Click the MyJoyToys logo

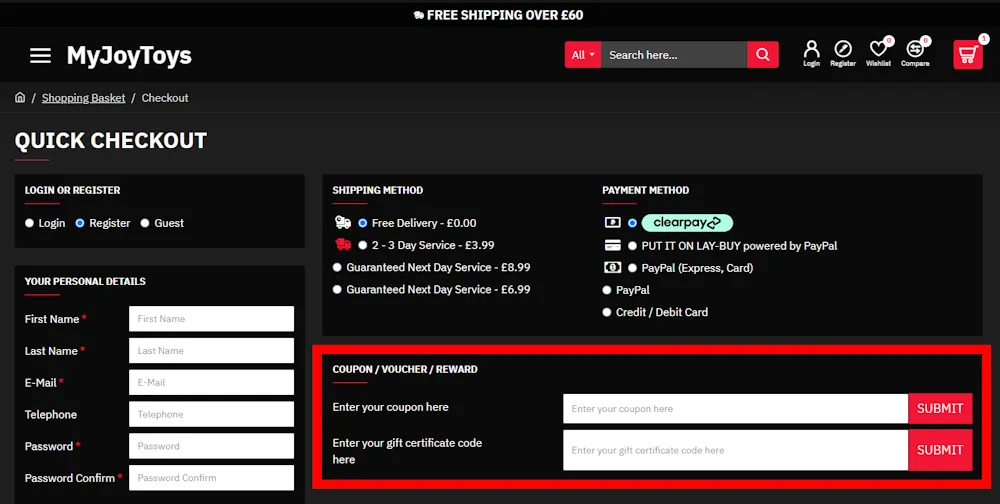(x=129, y=56)
